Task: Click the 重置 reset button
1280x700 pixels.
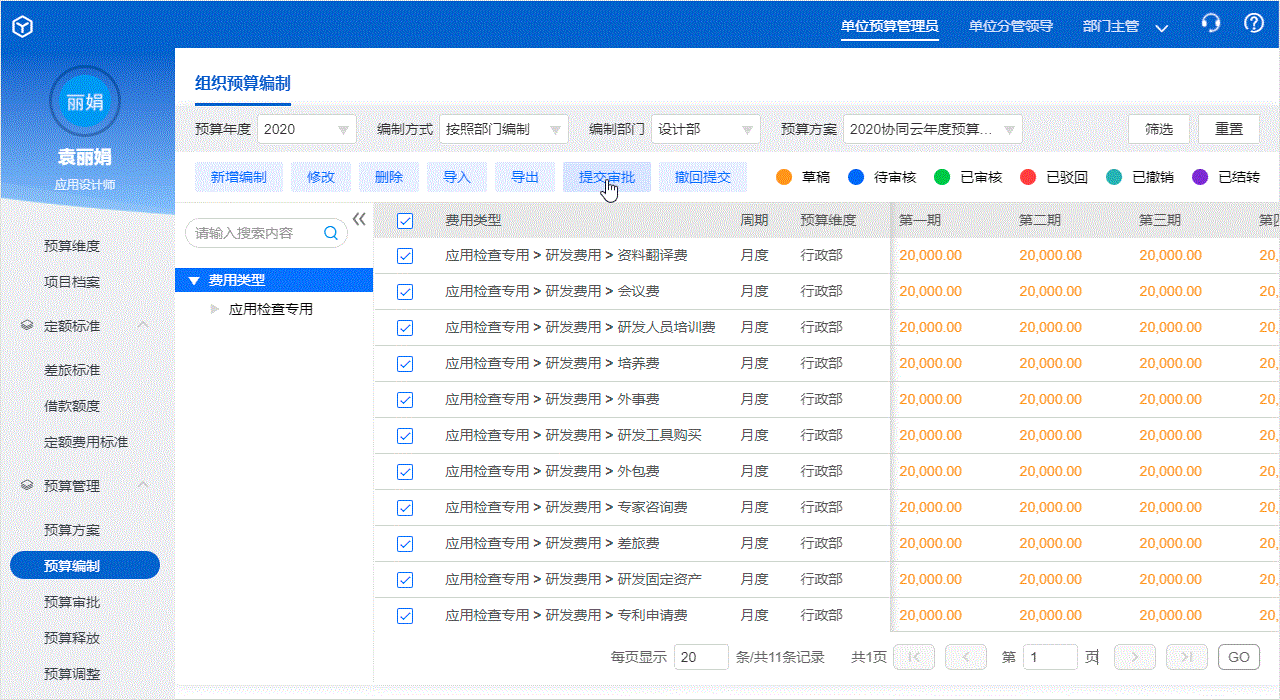Action: [1229, 129]
